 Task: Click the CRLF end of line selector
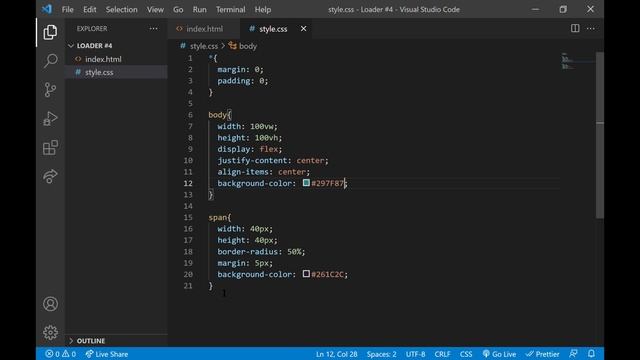click(x=442, y=354)
